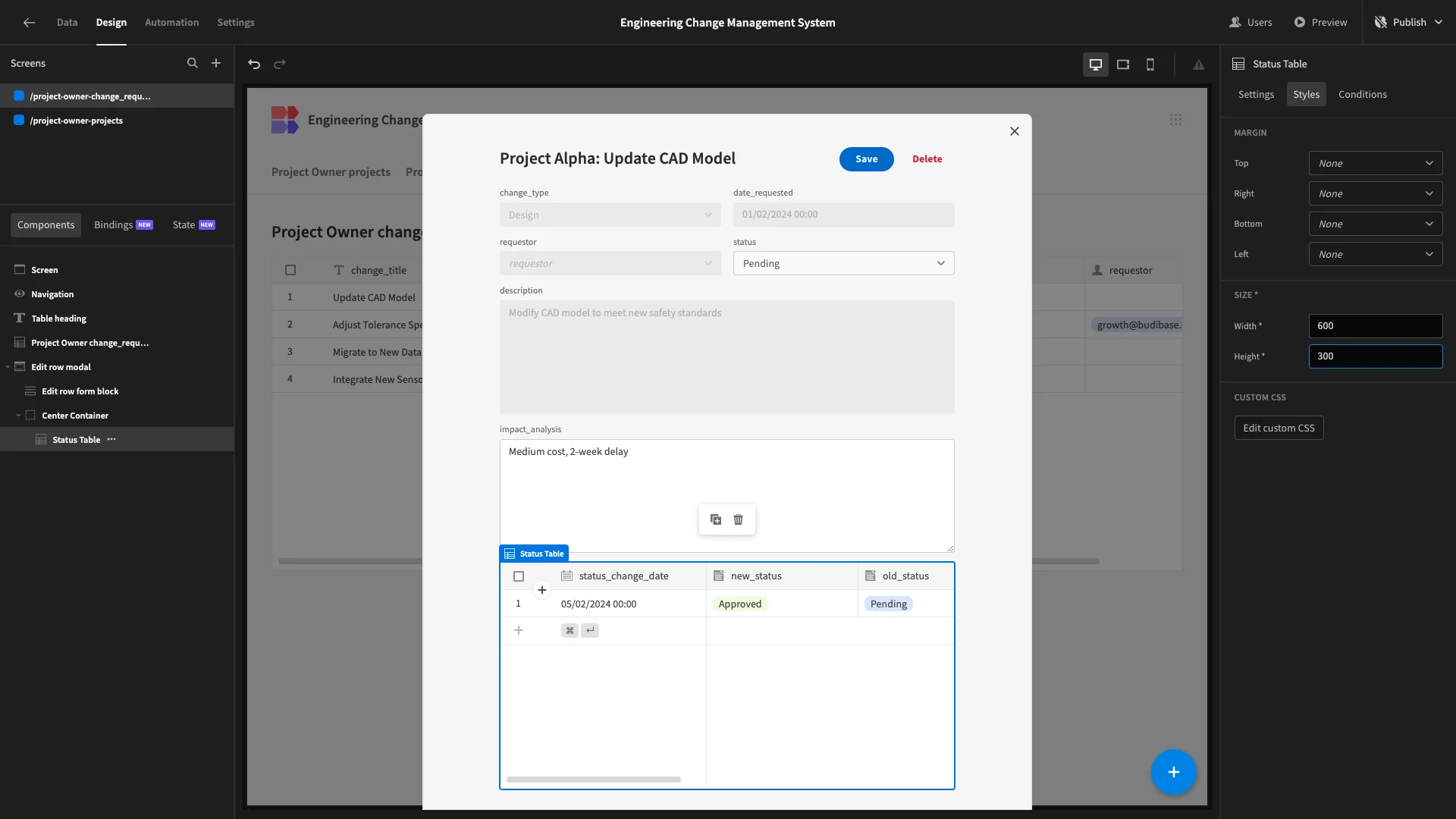Click Edit custom CSS button
Image resolution: width=1456 pixels, height=819 pixels.
click(x=1279, y=428)
